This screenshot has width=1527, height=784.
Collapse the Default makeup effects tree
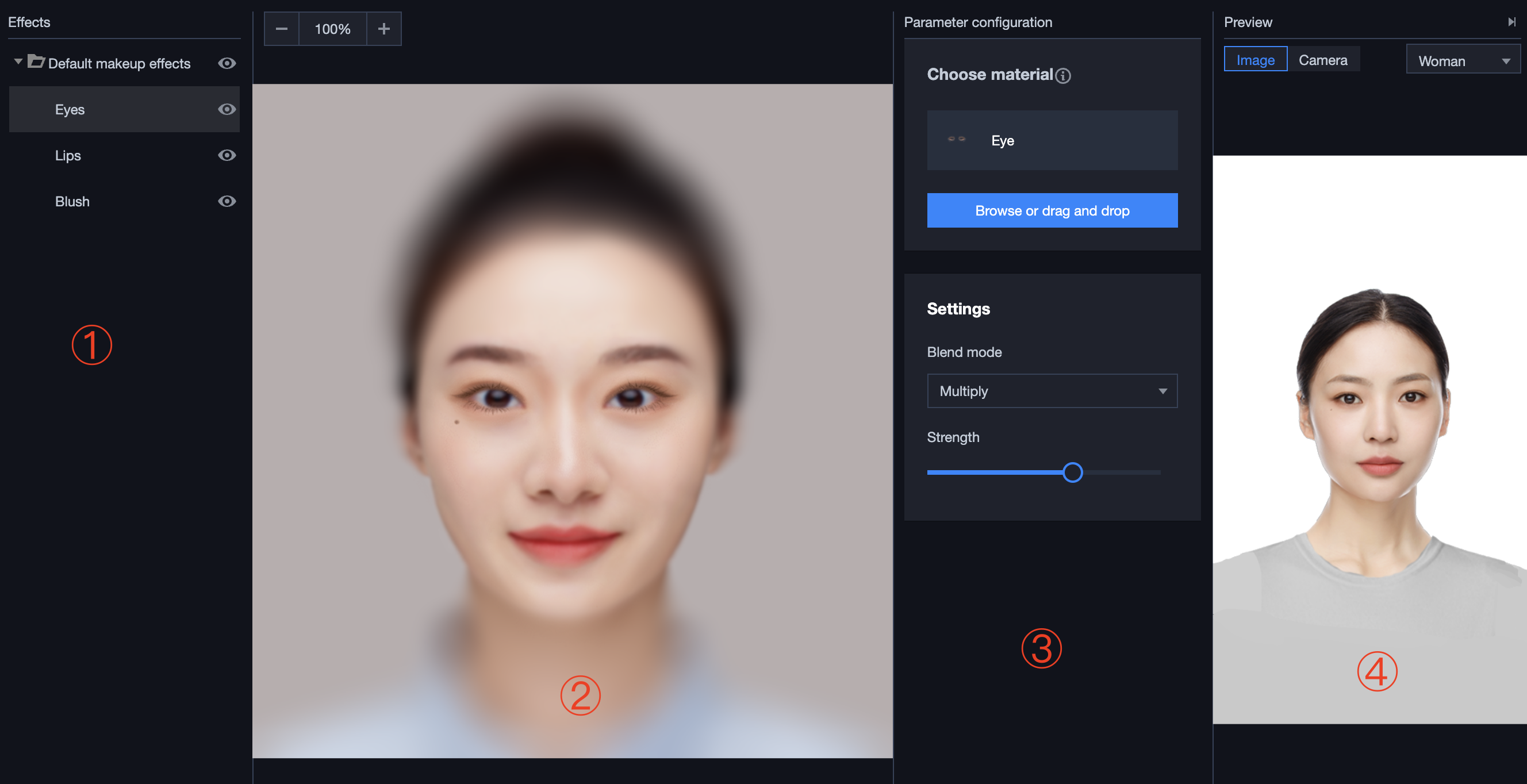[18, 62]
